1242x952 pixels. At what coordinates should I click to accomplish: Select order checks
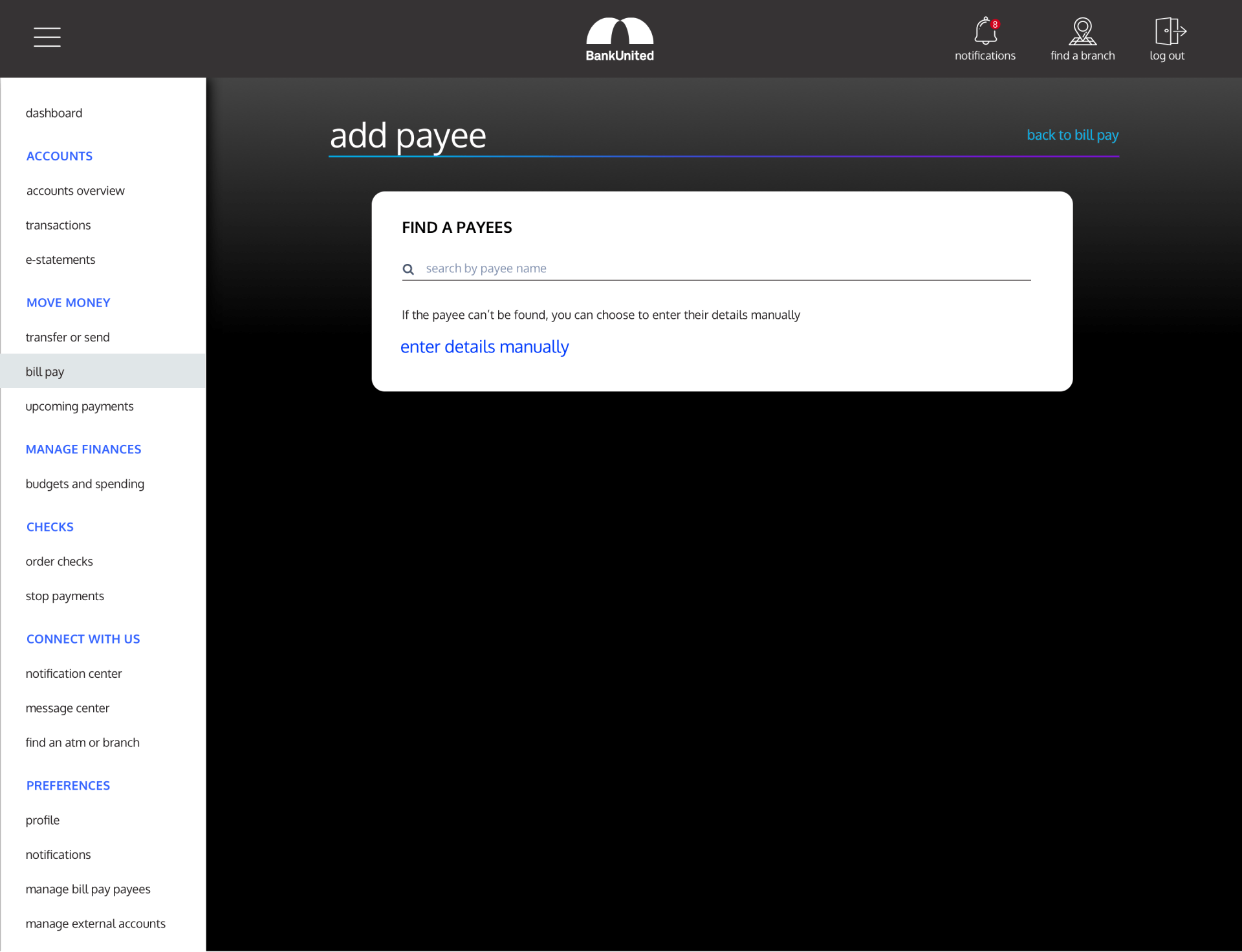[59, 562]
